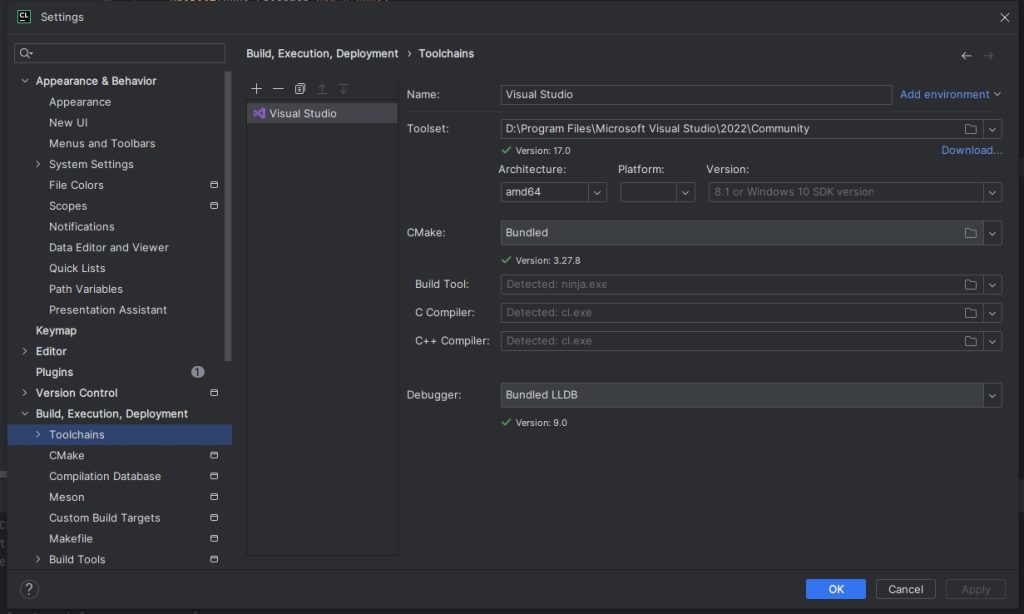Browse folder for CMake executable
Image resolution: width=1024 pixels, height=614 pixels.
click(970, 233)
